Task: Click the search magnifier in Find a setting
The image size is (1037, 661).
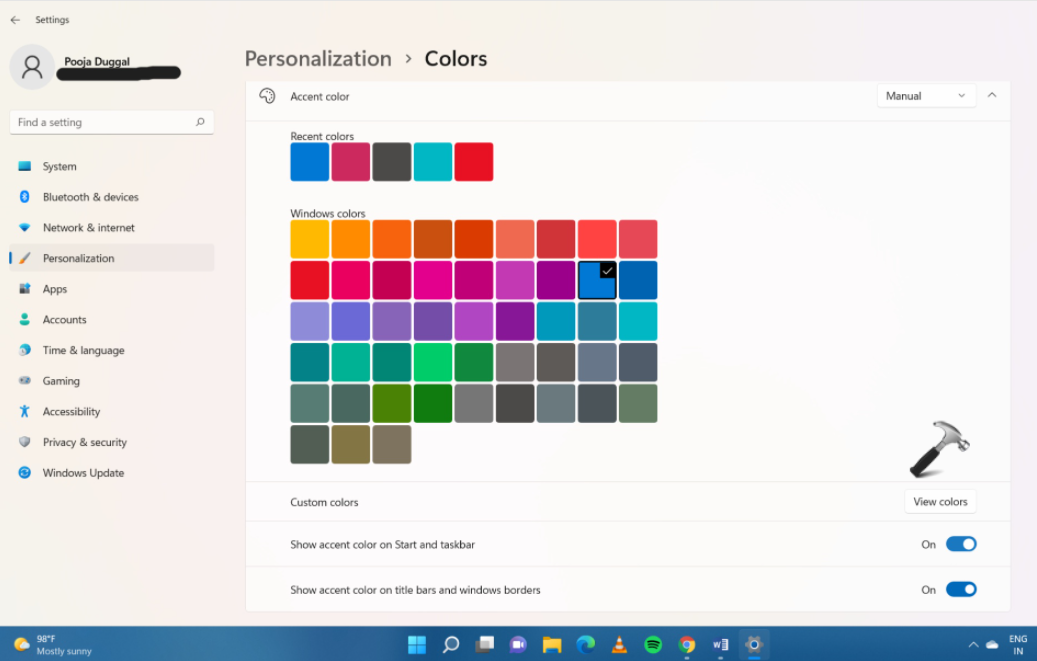Action: tap(200, 122)
